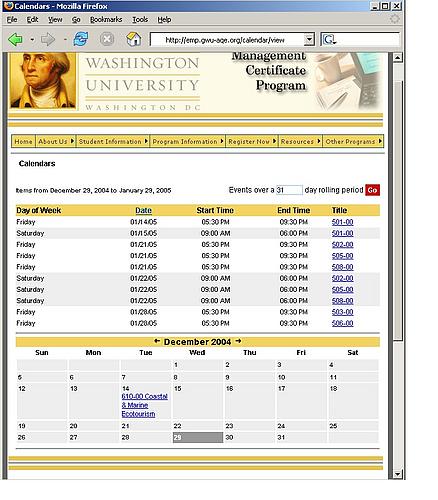
Task: Click the Stop loading icon
Action: coord(107,39)
